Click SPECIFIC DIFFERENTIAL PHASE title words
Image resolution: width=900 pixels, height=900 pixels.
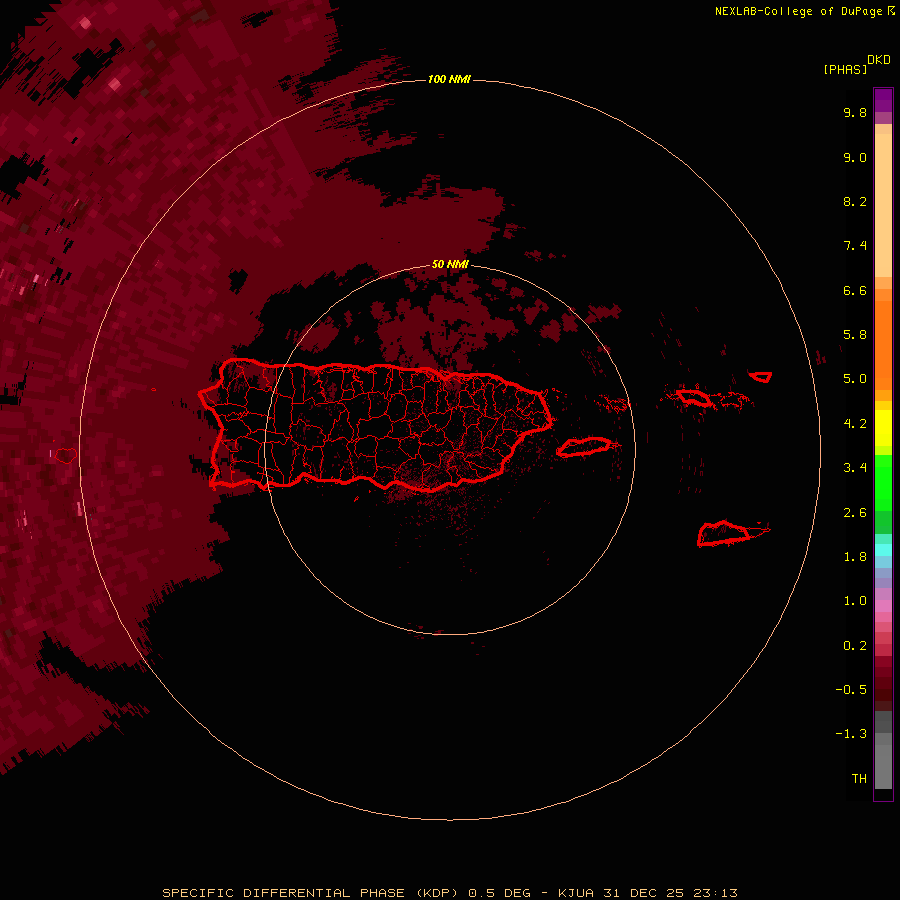point(284,893)
